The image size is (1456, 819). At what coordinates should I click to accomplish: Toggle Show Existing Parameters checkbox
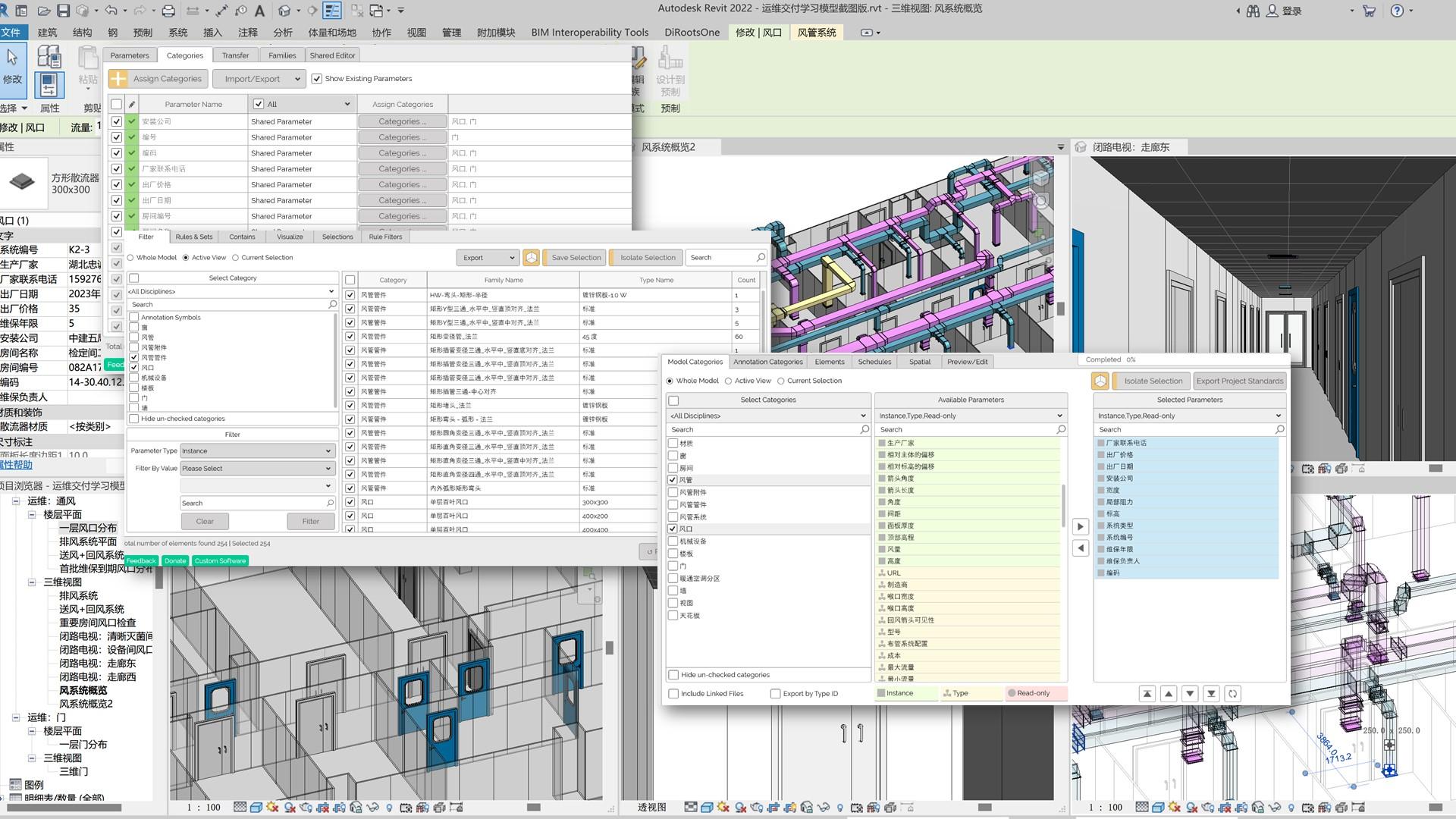[x=317, y=79]
